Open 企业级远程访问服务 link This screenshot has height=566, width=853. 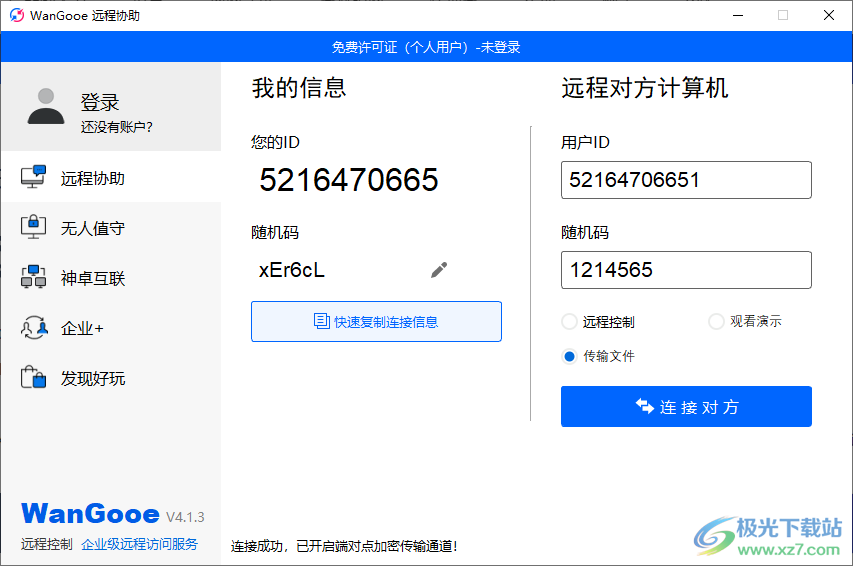click(x=140, y=544)
